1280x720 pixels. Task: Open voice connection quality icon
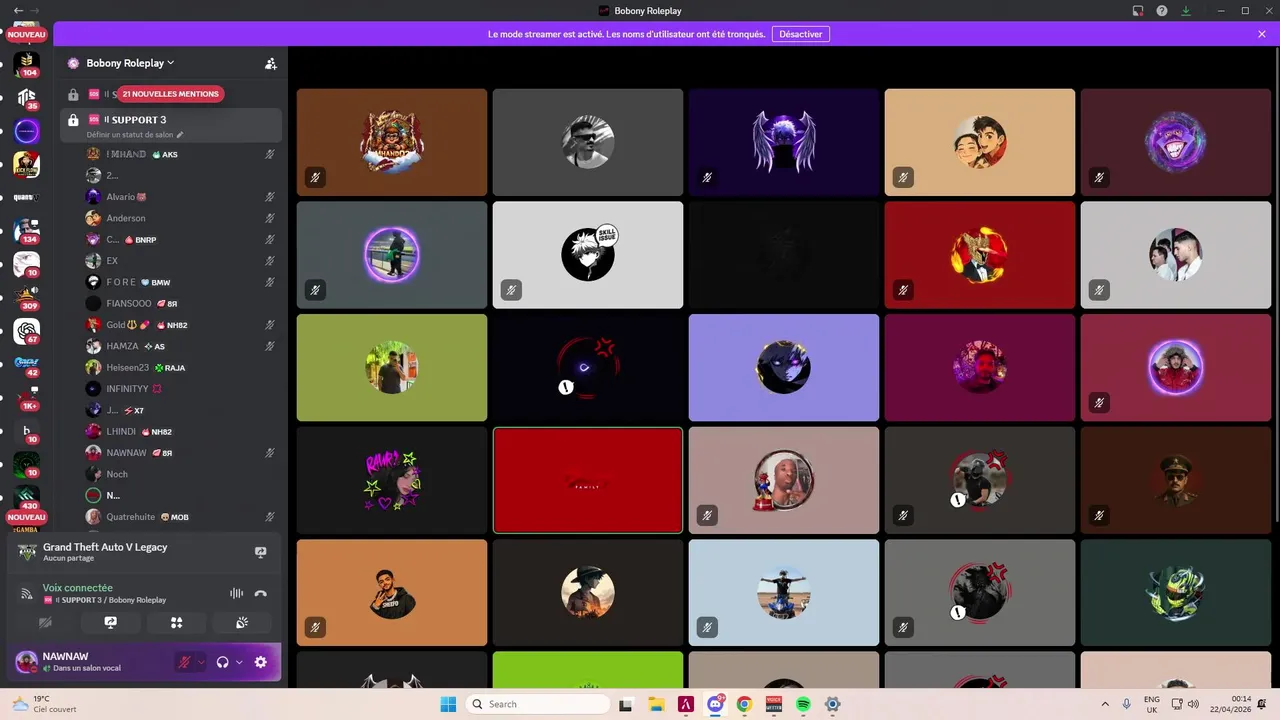pyautogui.click(x=27, y=593)
